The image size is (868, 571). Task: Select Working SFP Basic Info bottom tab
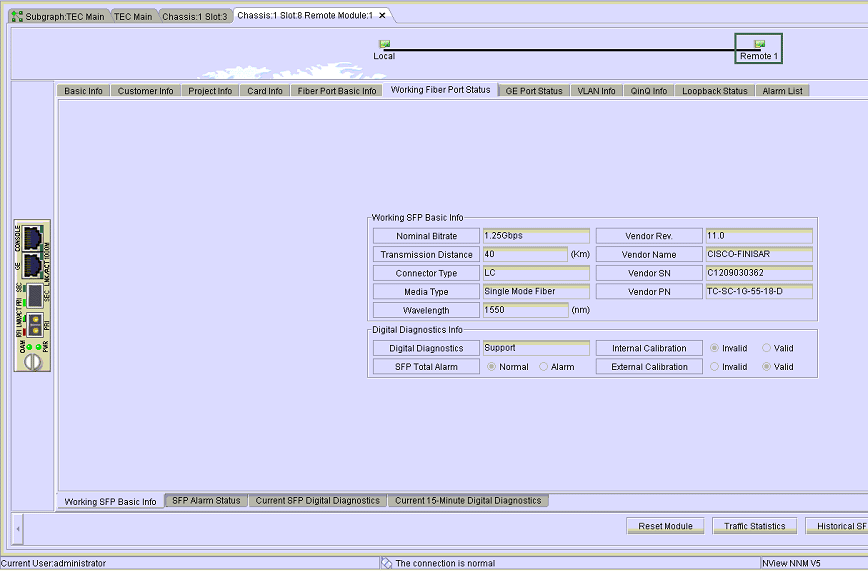pos(110,501)
